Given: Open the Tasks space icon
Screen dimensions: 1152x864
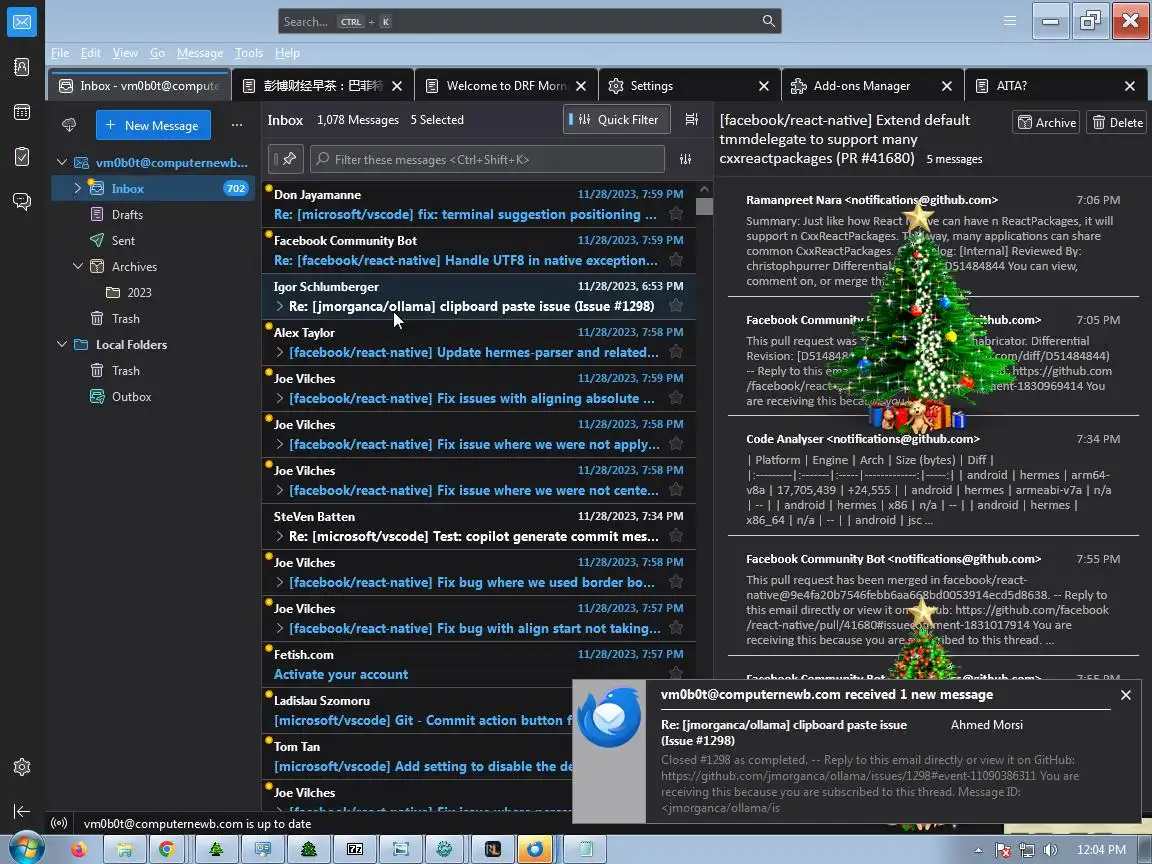Looking at the screenshot, I should (22, 156).
